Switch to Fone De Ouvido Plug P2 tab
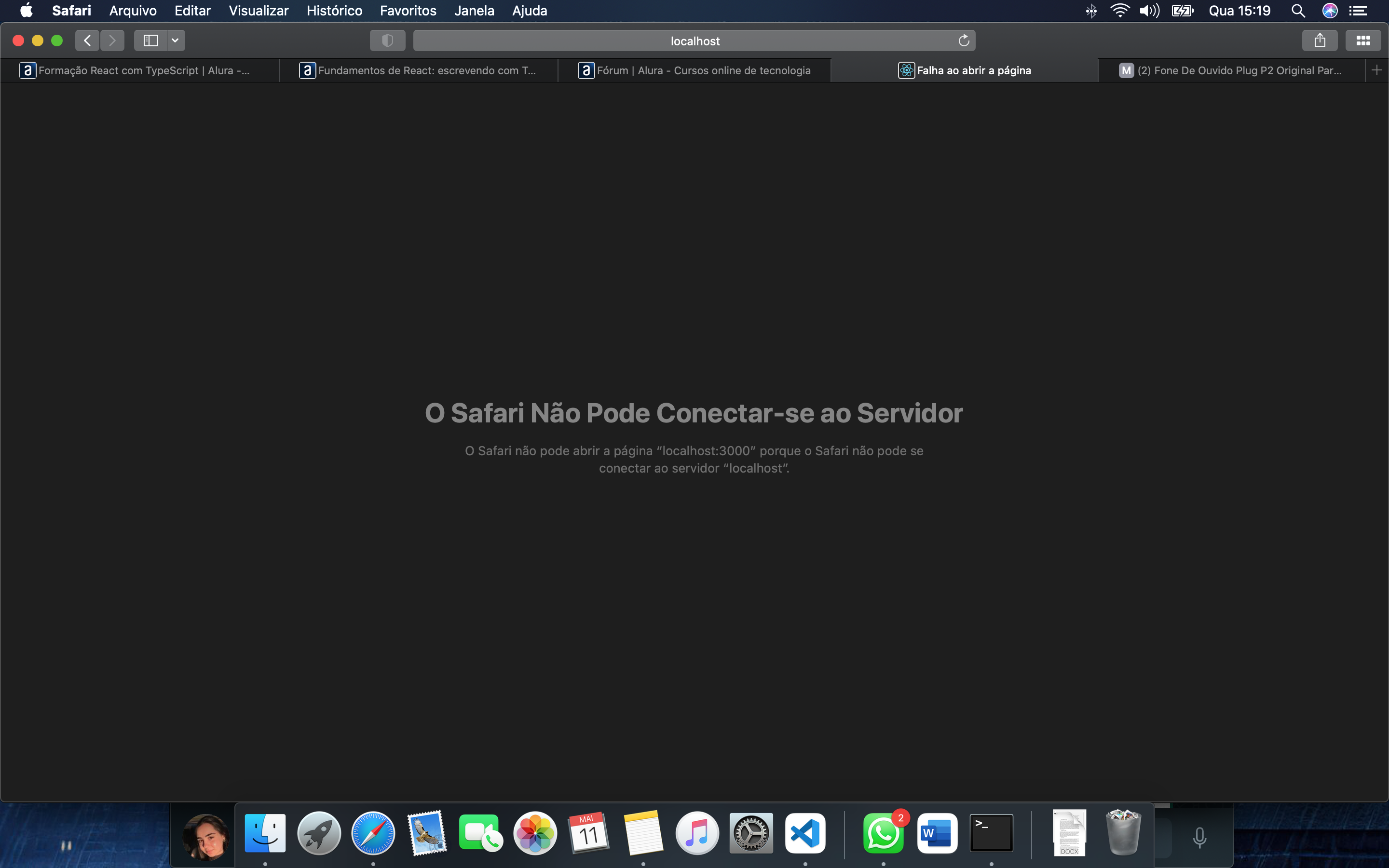This screenshot has width=1389, height=868. coord(1231,70)
